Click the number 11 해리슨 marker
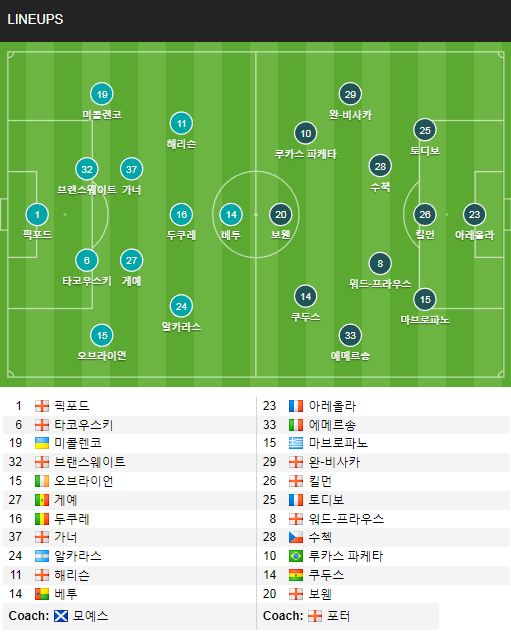This screenshot has width=511, height=633. point(181,123)
